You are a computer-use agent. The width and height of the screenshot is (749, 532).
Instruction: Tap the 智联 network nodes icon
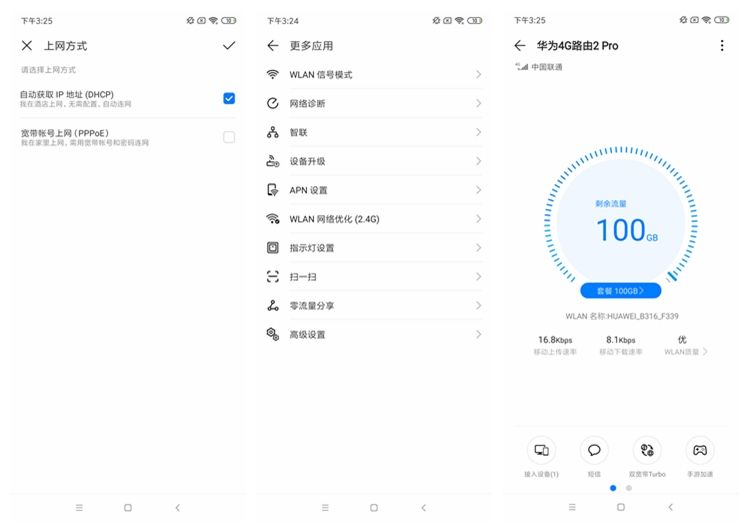tap(273, 132)
